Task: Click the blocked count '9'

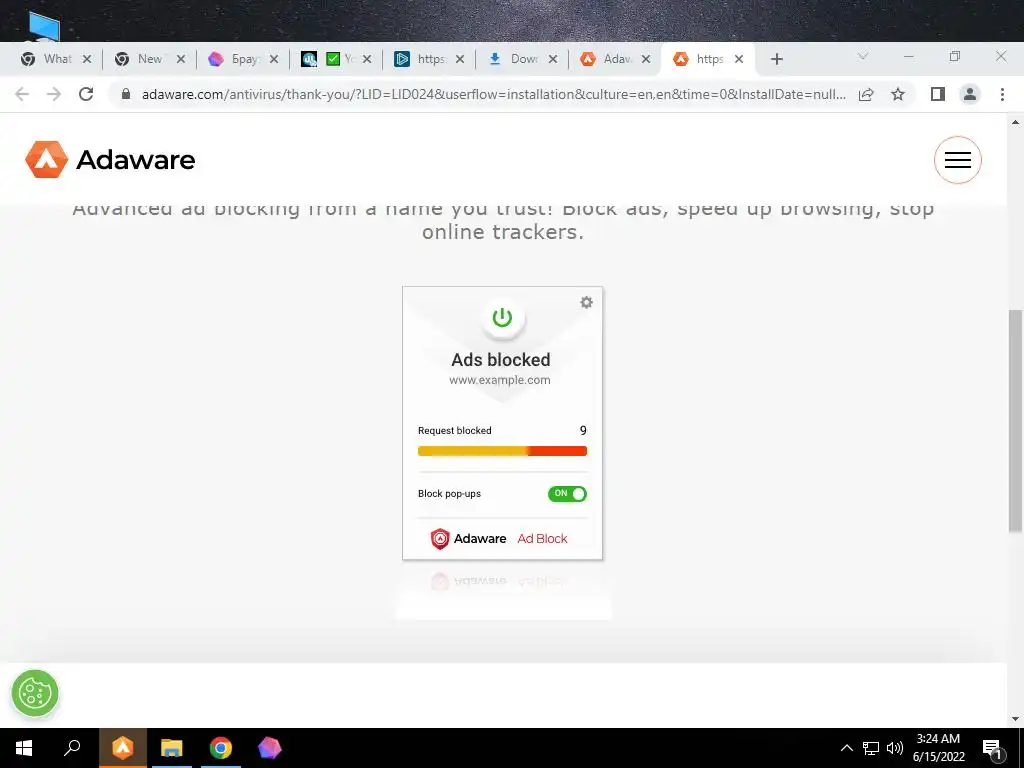Action: coord(583,430)
